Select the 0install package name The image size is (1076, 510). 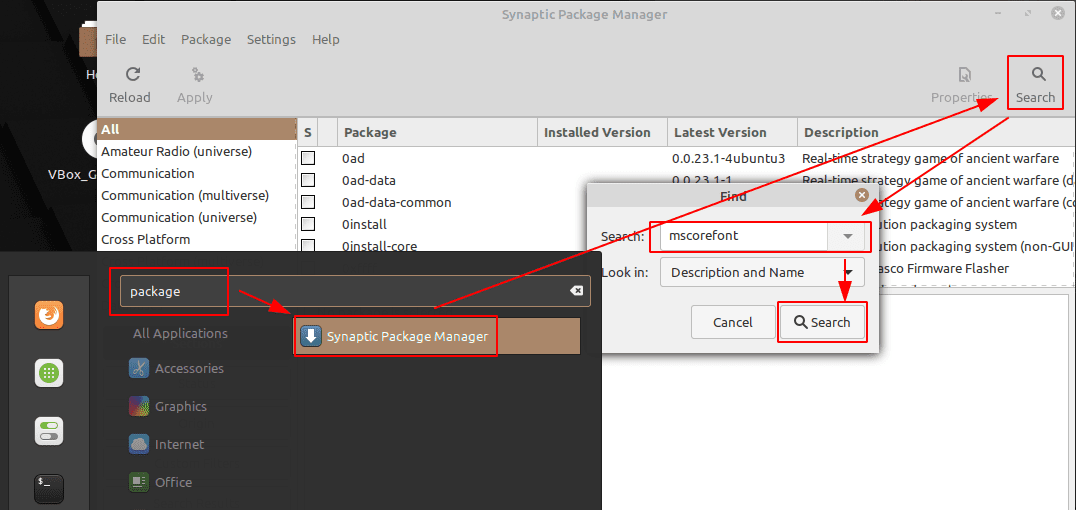click(364, 224)
